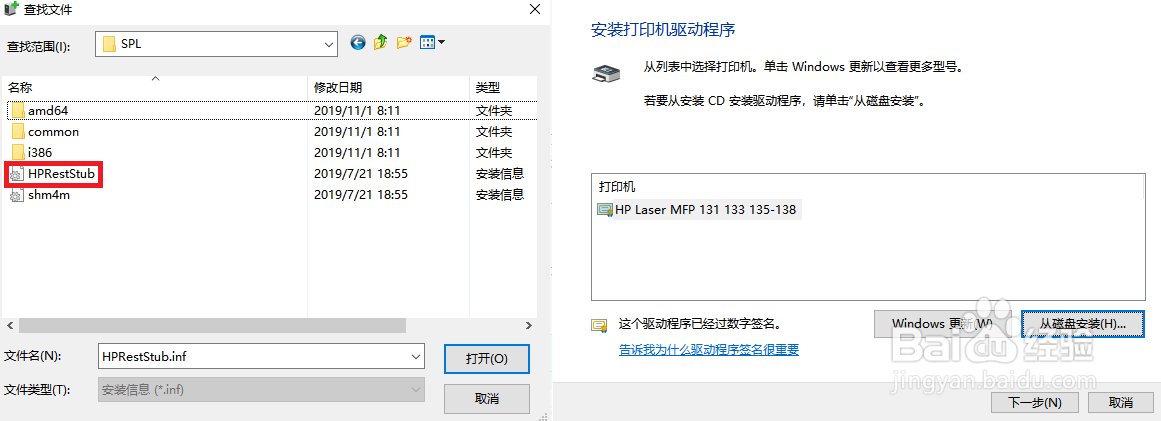Click the 2019/7/21 18:55 date for HPRestStub
Viewport: 1161px width, 421px height.
pyautogui.click(x=361, y=175)
